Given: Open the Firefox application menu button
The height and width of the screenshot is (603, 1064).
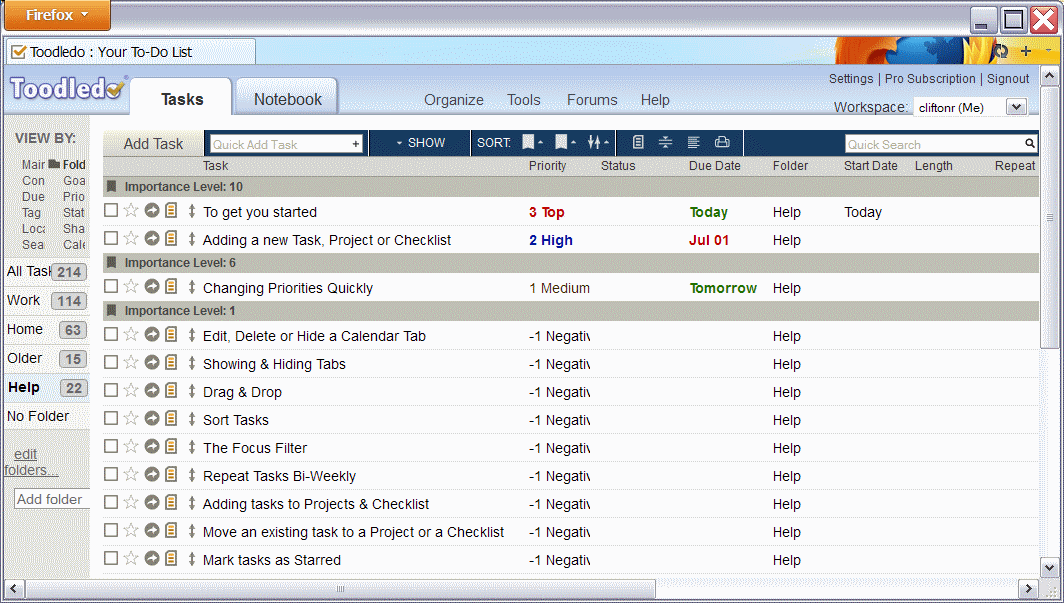Looking at the screenshot, I should (x=56, y=15).
